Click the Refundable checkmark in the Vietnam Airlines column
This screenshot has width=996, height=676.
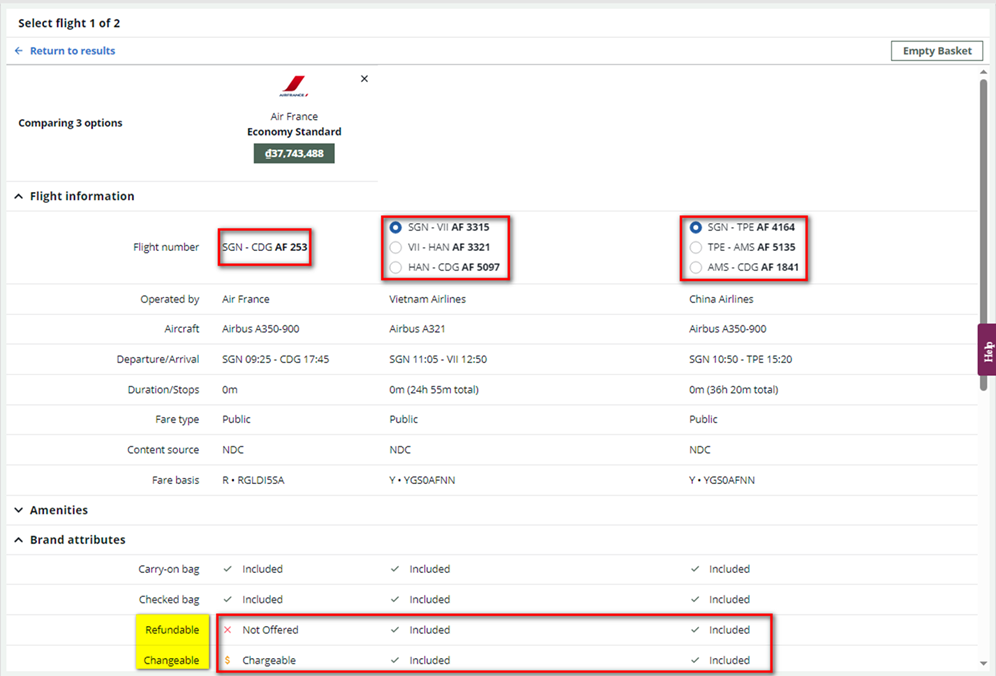[394, 630]
